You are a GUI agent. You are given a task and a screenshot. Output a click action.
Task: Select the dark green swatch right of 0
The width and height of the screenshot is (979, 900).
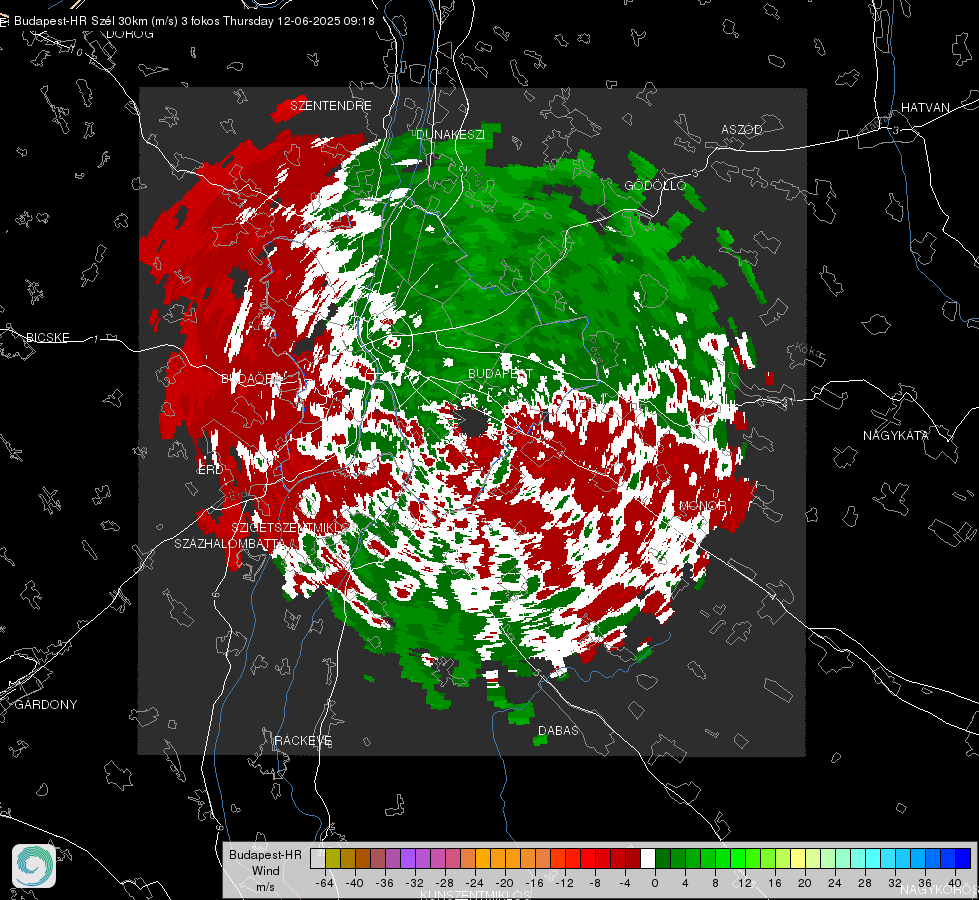pos(663,858)
